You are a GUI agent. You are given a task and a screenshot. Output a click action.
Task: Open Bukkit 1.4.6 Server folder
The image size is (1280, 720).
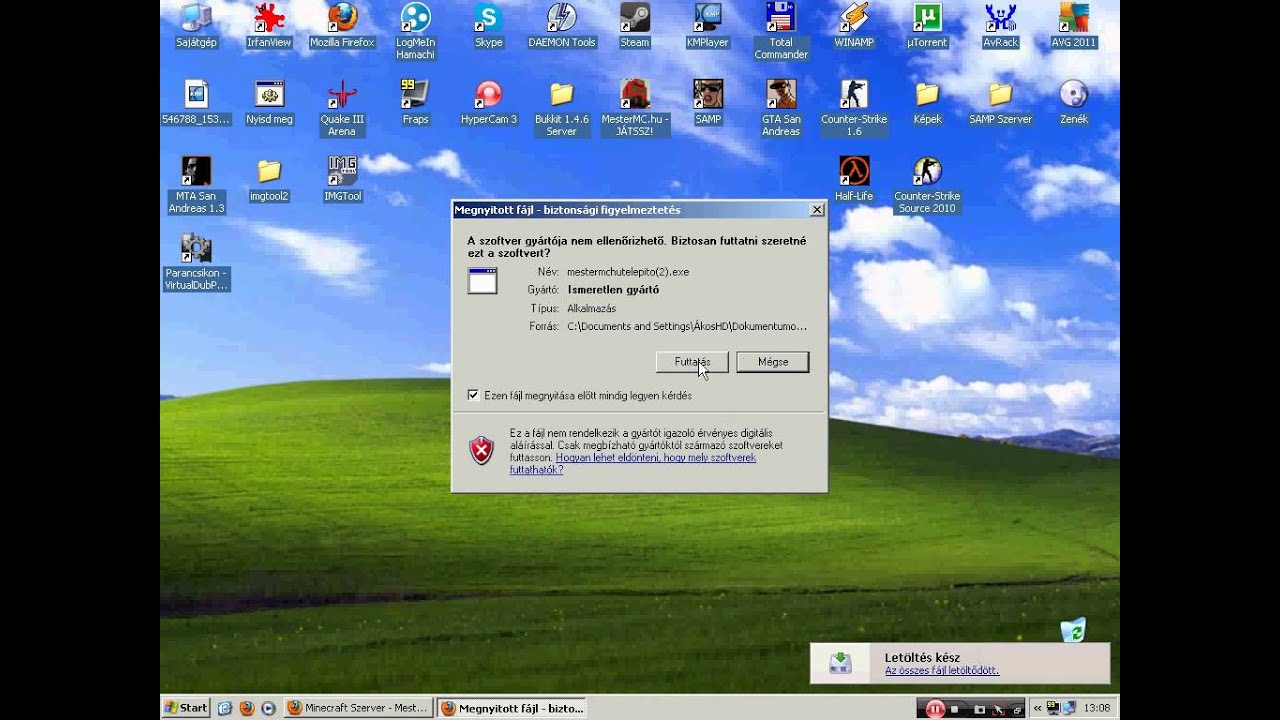click(x=562, y=108)
